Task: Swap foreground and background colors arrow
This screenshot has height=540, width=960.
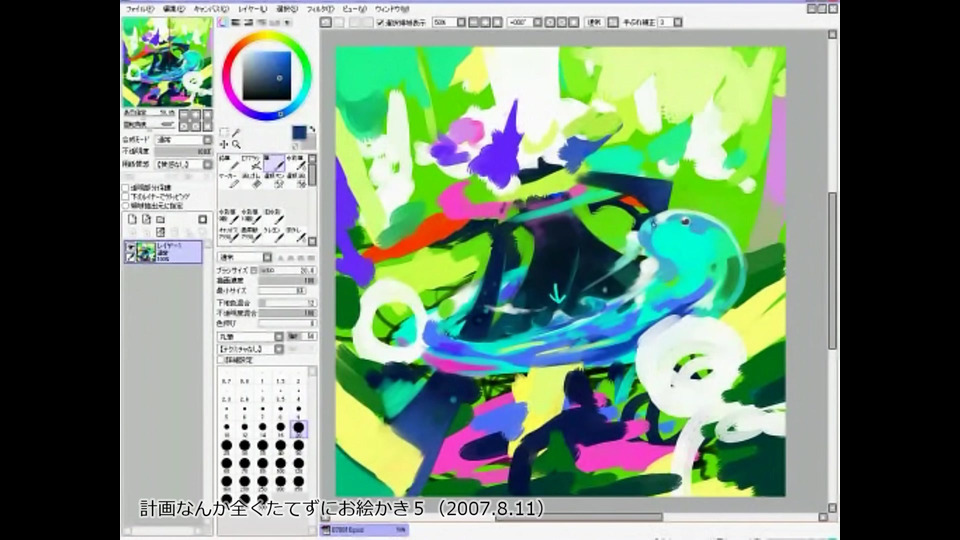Action: (312, 129)
